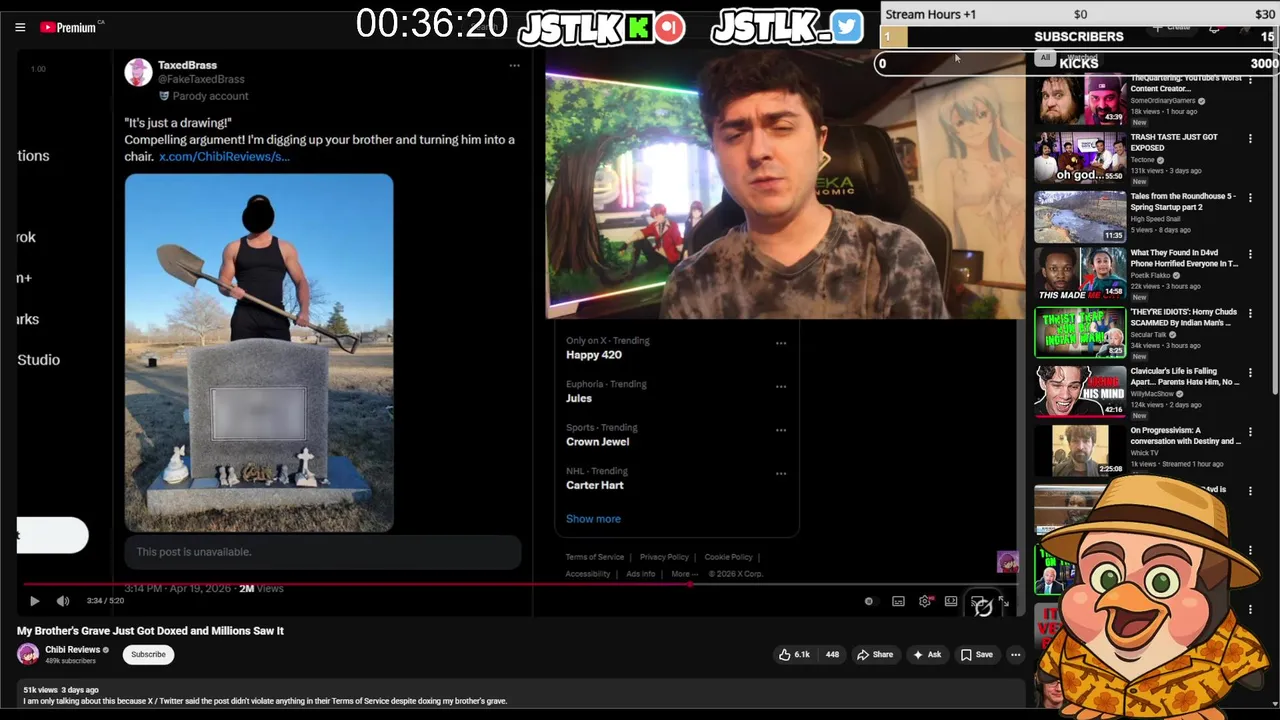Click the Kick logo in the stream overlay

[x=640, y=28]
